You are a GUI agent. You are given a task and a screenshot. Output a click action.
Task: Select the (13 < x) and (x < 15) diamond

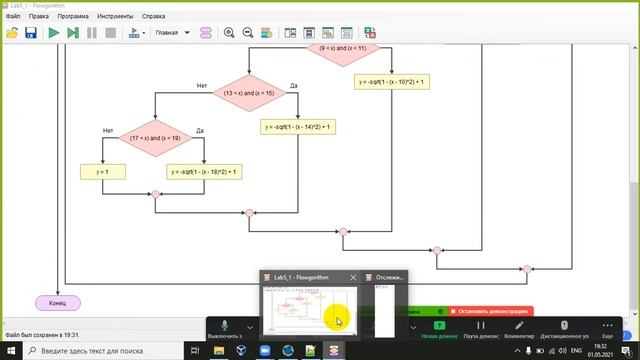249,93
